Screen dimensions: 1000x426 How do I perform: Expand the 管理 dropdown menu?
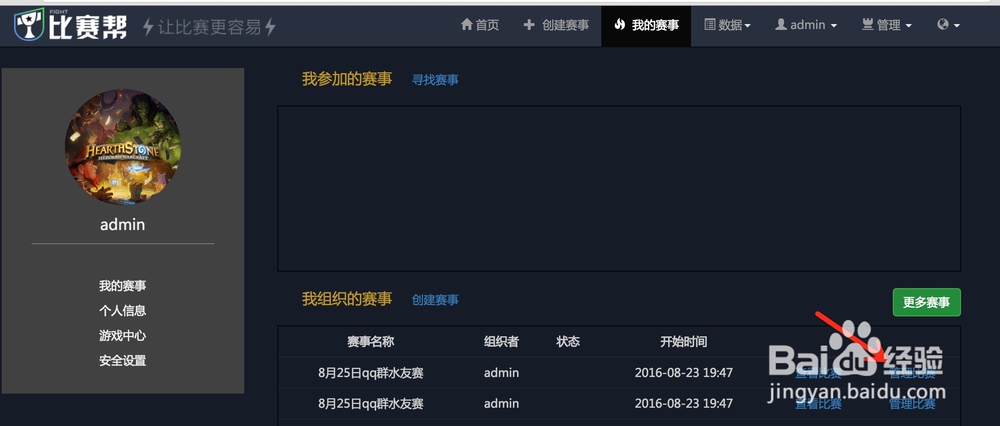[886, 25]
